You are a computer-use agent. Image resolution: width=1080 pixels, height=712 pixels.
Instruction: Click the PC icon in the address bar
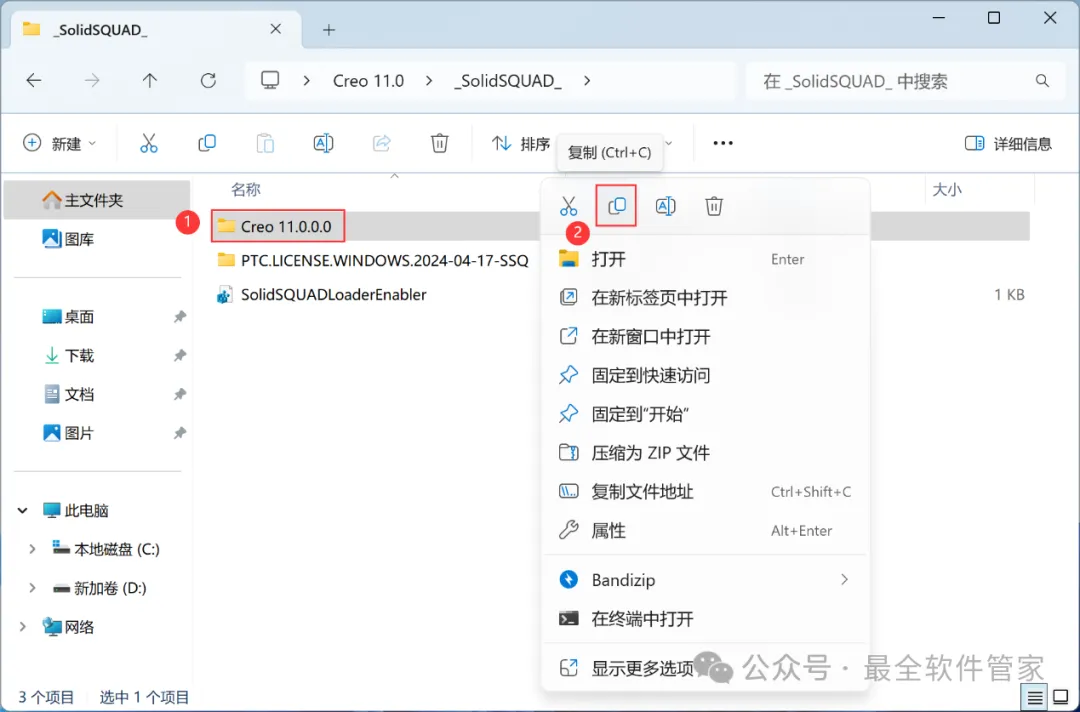(x=270, y=81)
